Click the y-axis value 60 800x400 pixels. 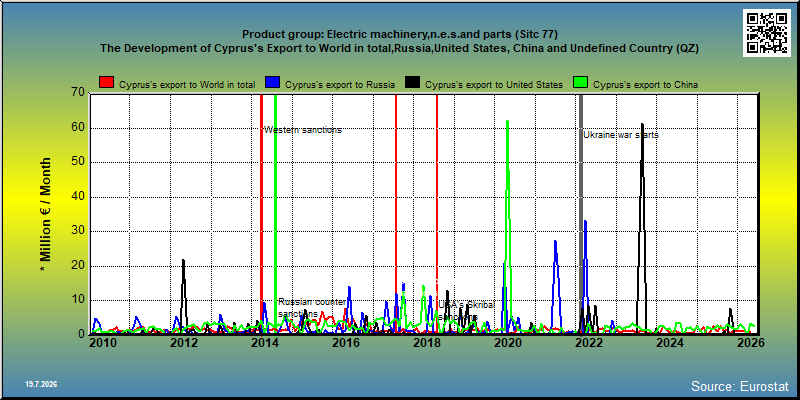pyautogui.click(x=78, y=128)
